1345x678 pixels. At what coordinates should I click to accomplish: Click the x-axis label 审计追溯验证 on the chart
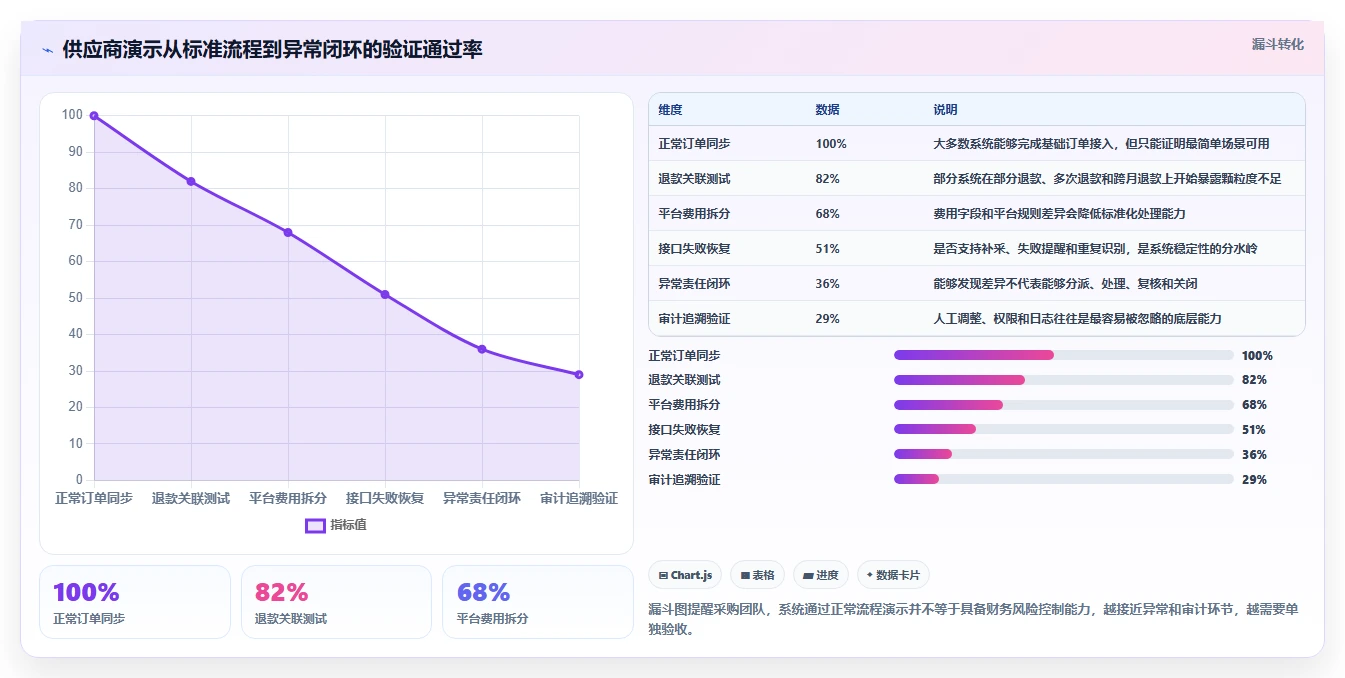coord(579,498)
